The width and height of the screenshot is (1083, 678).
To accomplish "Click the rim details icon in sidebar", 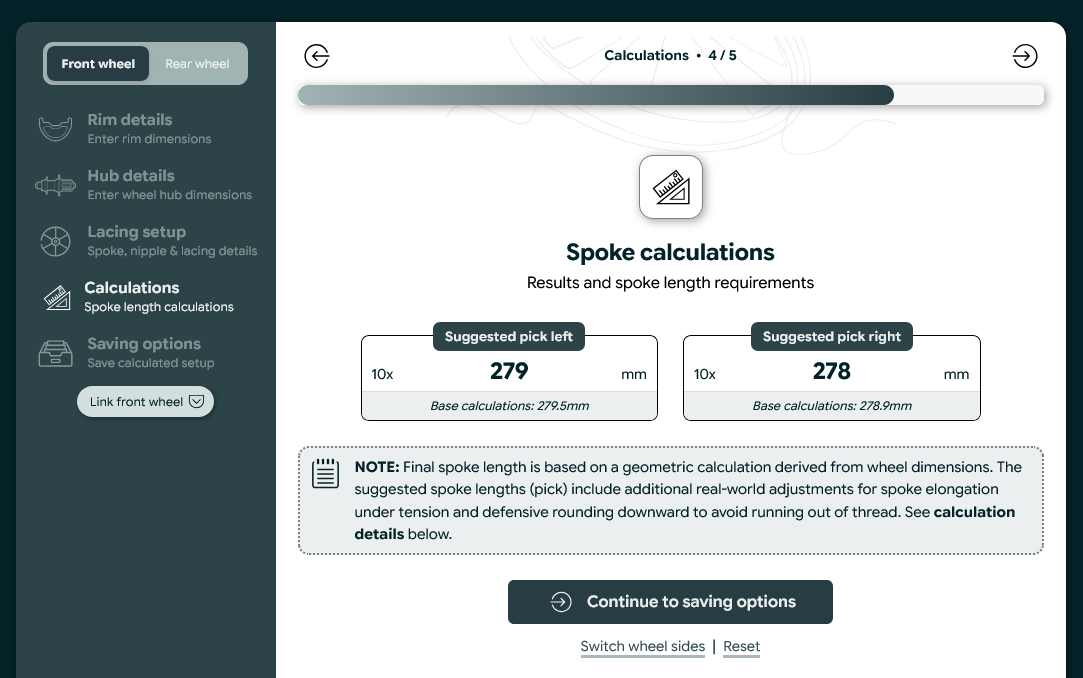I will [x=56, y=129].
